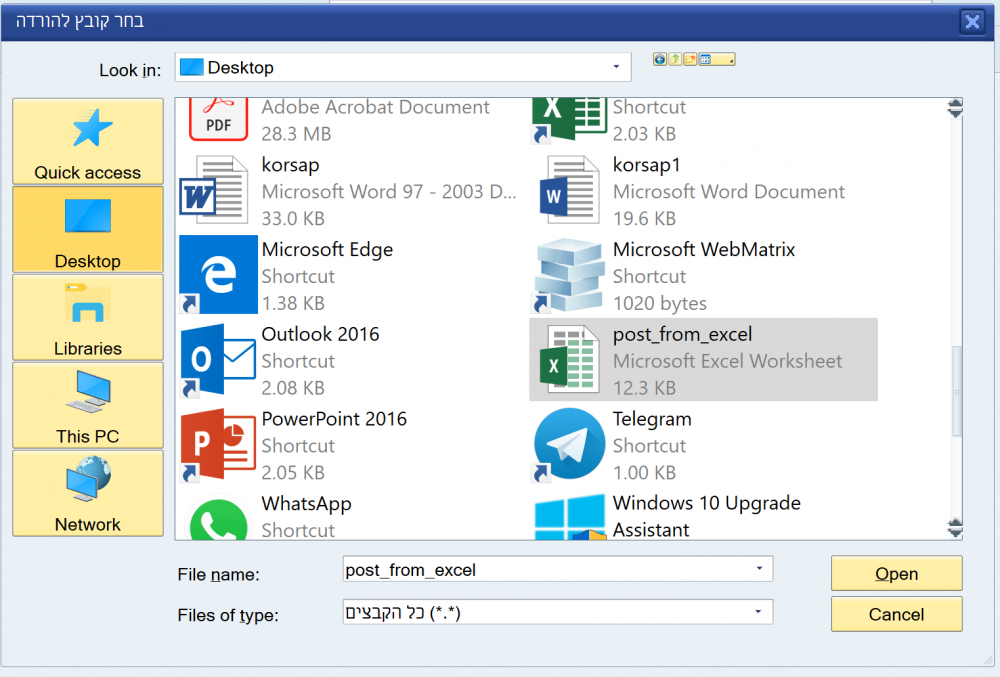Select the Adobe Acrobat PDF file icon
This screenshot has height=677, width=1000.
(x=218, y=119)
